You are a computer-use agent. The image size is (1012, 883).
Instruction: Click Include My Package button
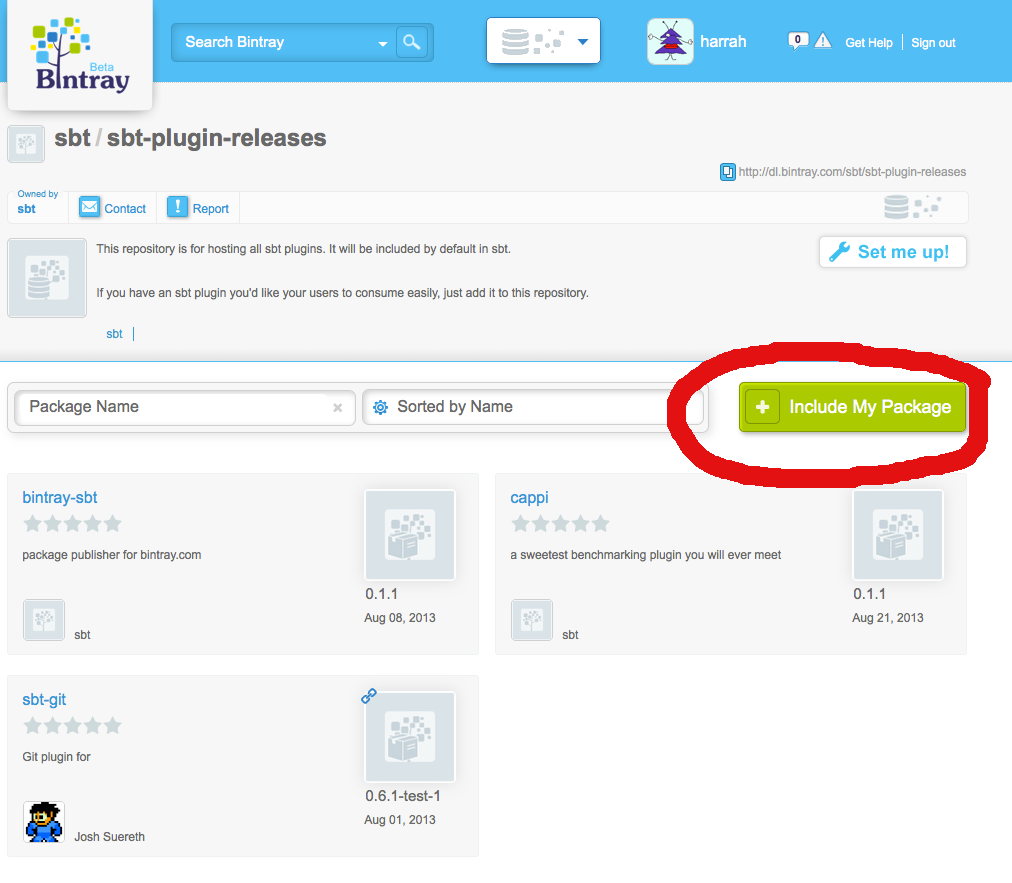coord(852,407)
